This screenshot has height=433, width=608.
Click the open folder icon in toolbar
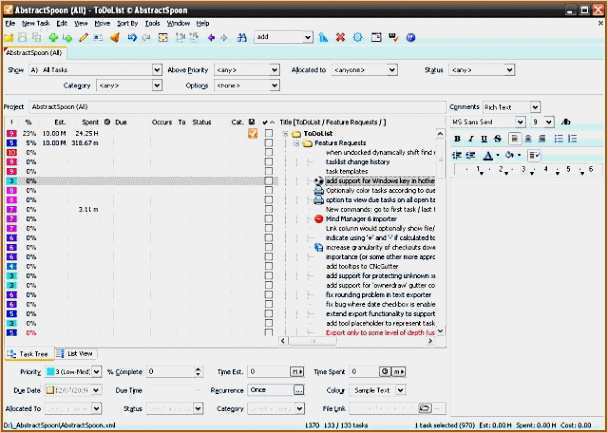point(9,37)
